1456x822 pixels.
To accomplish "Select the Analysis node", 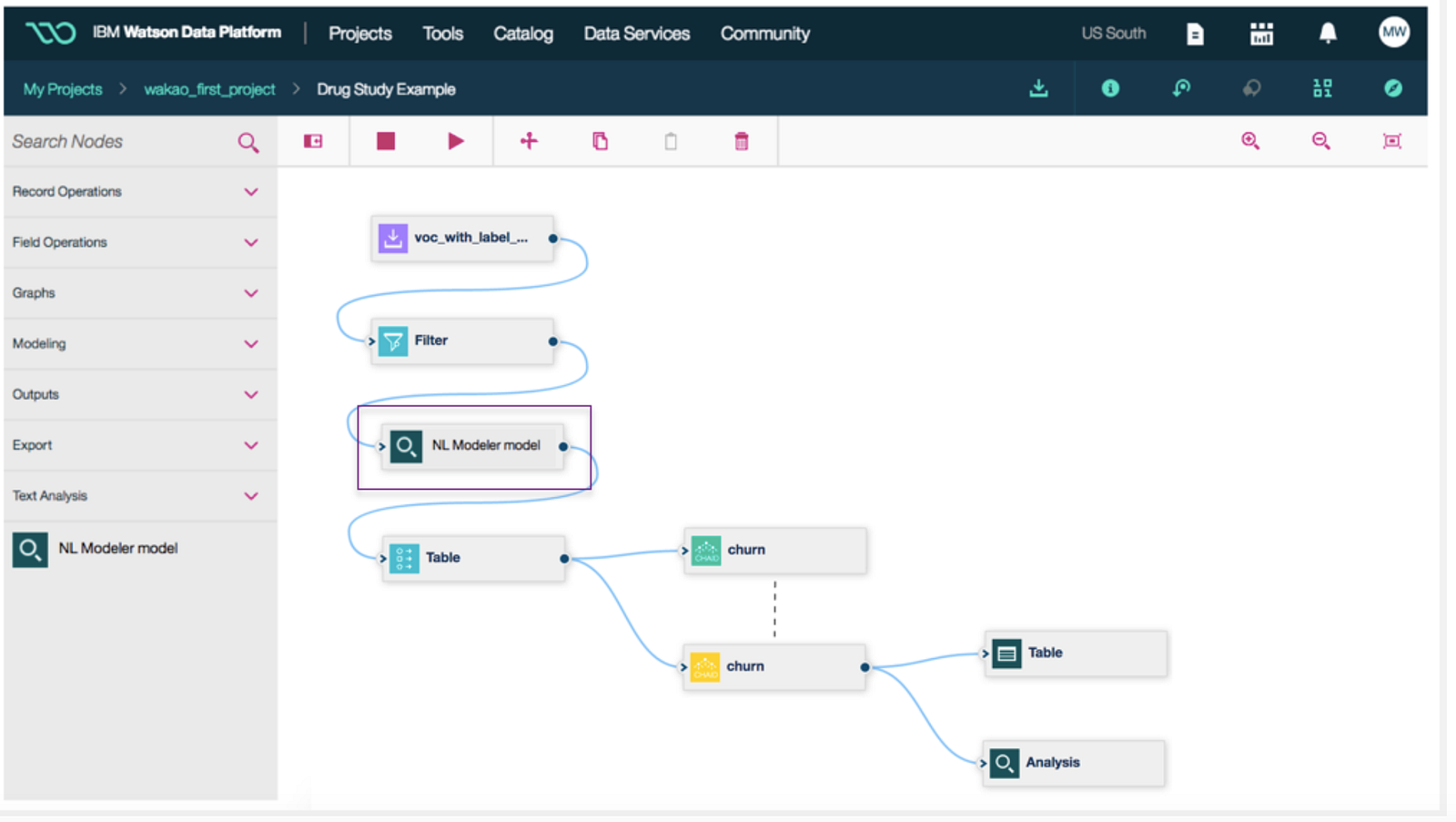I will (x=1074, y=763).
